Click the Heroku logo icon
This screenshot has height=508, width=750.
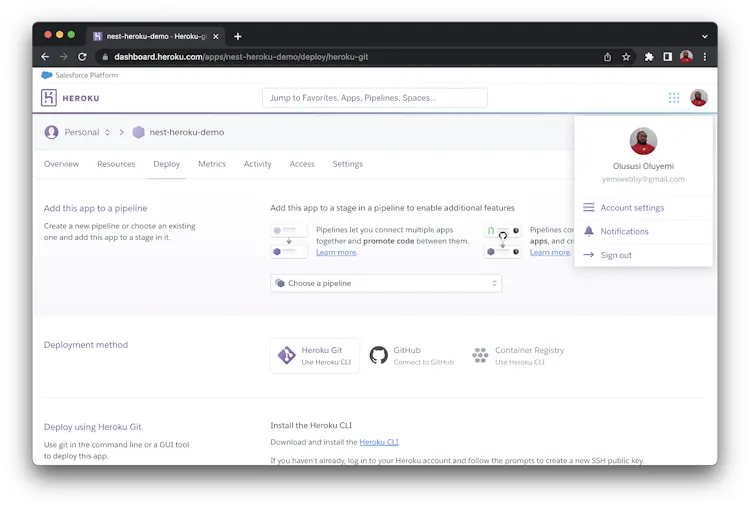pyautogui.click(x=49, y=98)
